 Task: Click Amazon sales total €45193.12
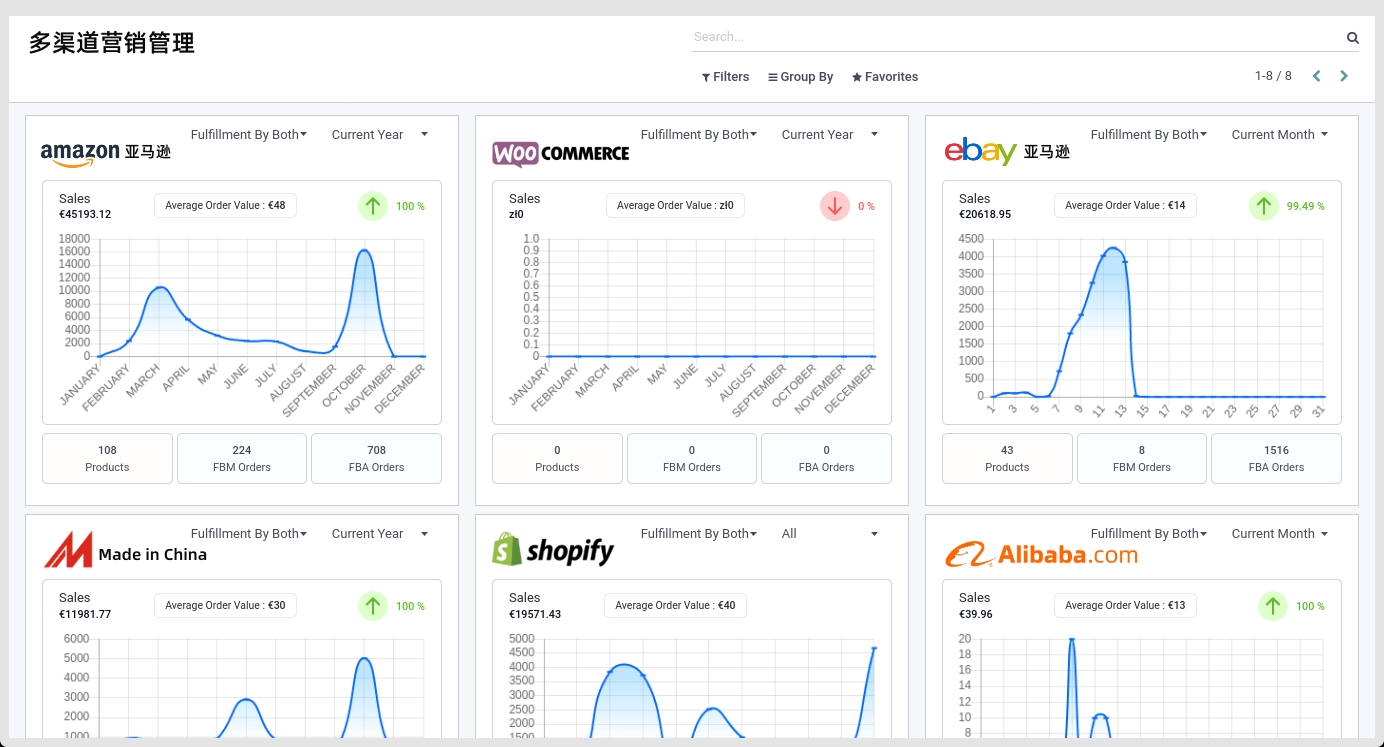(85, 215)
